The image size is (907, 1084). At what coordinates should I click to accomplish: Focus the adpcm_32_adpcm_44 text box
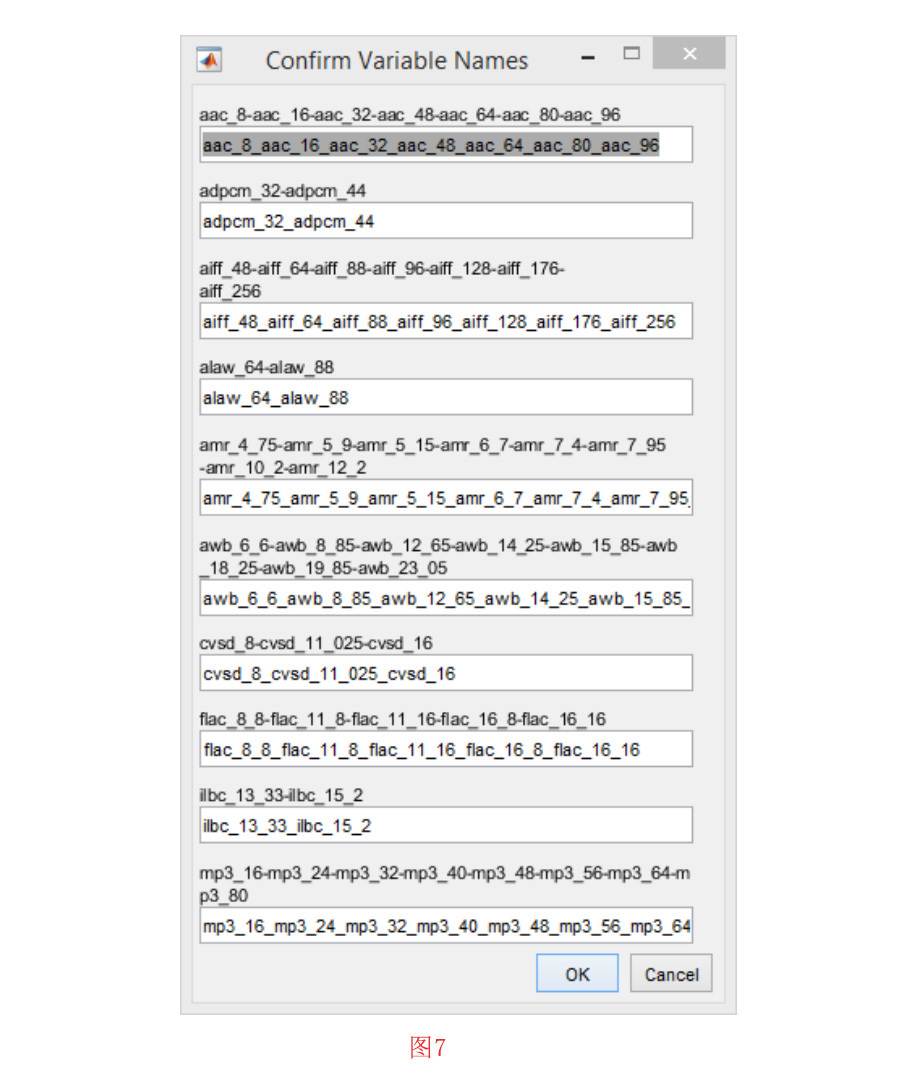tap(445, 221)
